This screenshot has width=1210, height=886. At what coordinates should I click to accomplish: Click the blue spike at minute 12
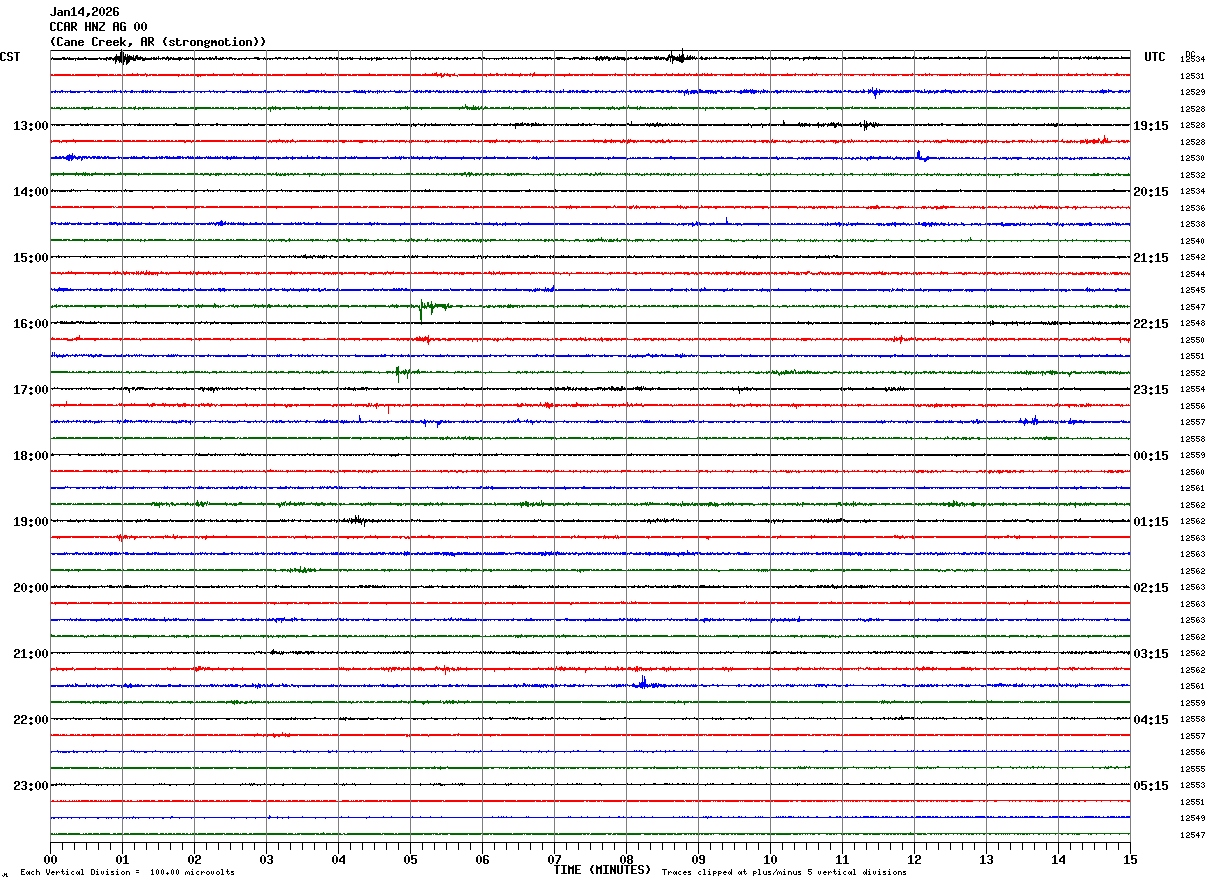[x=920, y=155]
